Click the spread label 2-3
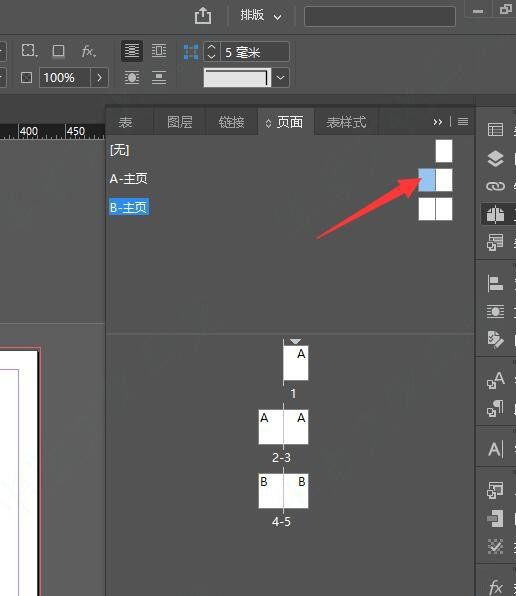The width and height of the screenshot is (516, 596). tap(281, 457)
